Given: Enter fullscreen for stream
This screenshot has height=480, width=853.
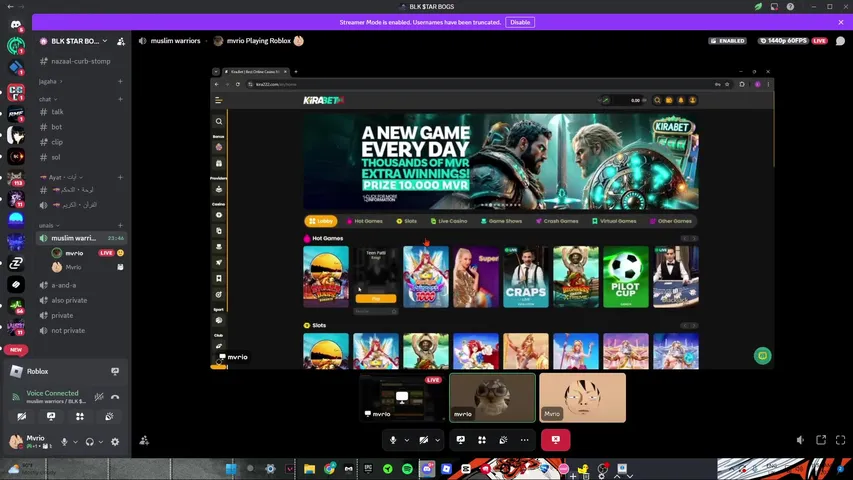Looking at the screenshot, I should [840, 440].
